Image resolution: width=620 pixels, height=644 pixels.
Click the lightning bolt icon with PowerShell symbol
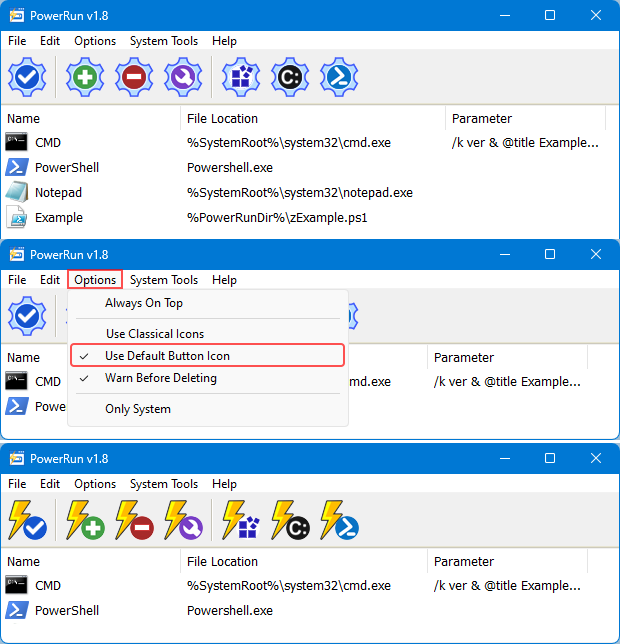click(338, 520)
